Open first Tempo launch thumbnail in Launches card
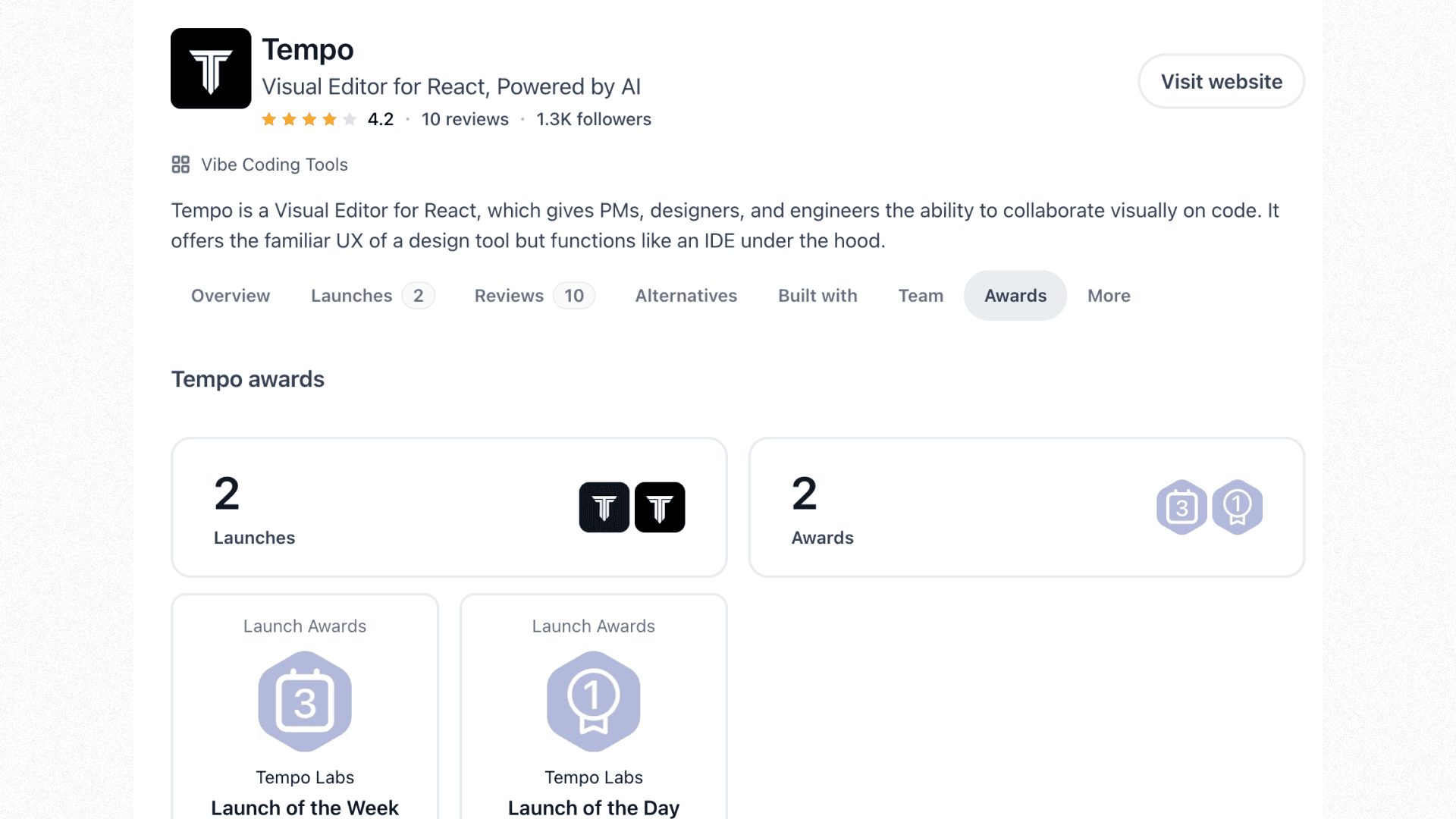Viewport: 1456px width, 819px height. pyautogui.click(x=604, y=507)
